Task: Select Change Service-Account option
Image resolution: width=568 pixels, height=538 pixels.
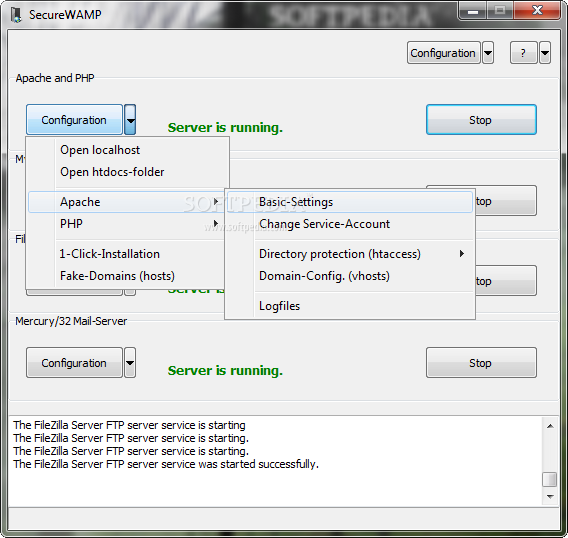Action: tap(350, 224)
